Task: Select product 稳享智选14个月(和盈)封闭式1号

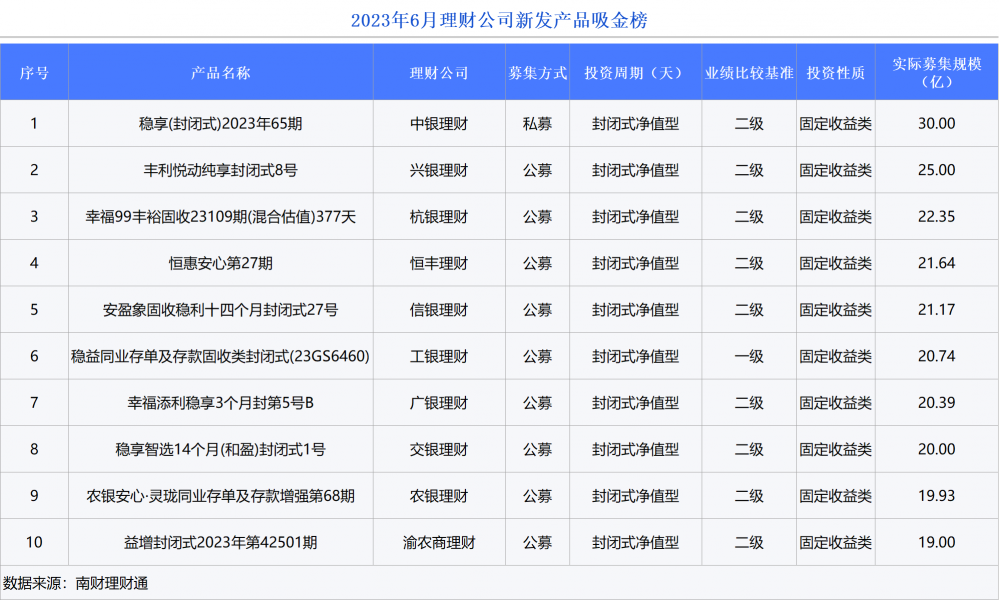Action: [220, 449]
